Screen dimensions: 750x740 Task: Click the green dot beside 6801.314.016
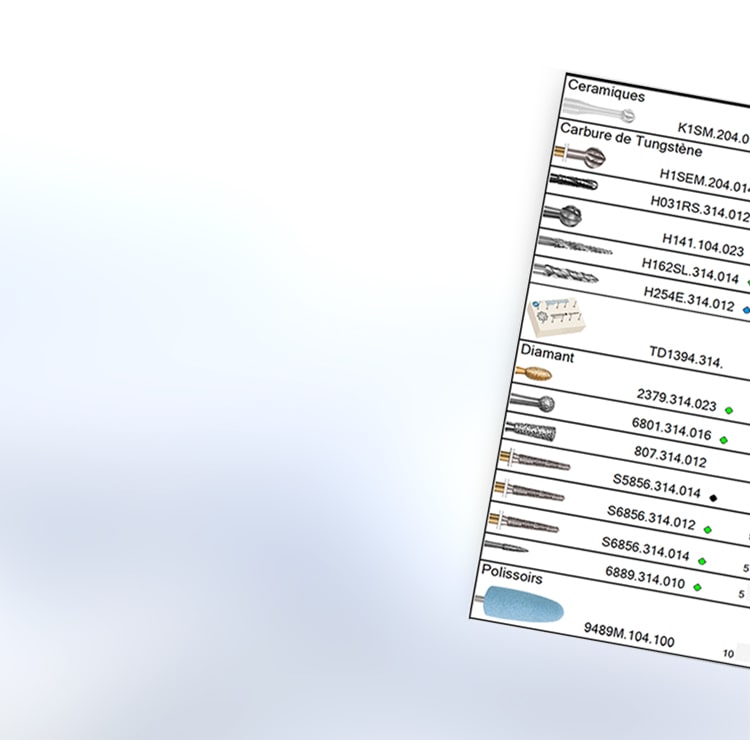[724, 440]
